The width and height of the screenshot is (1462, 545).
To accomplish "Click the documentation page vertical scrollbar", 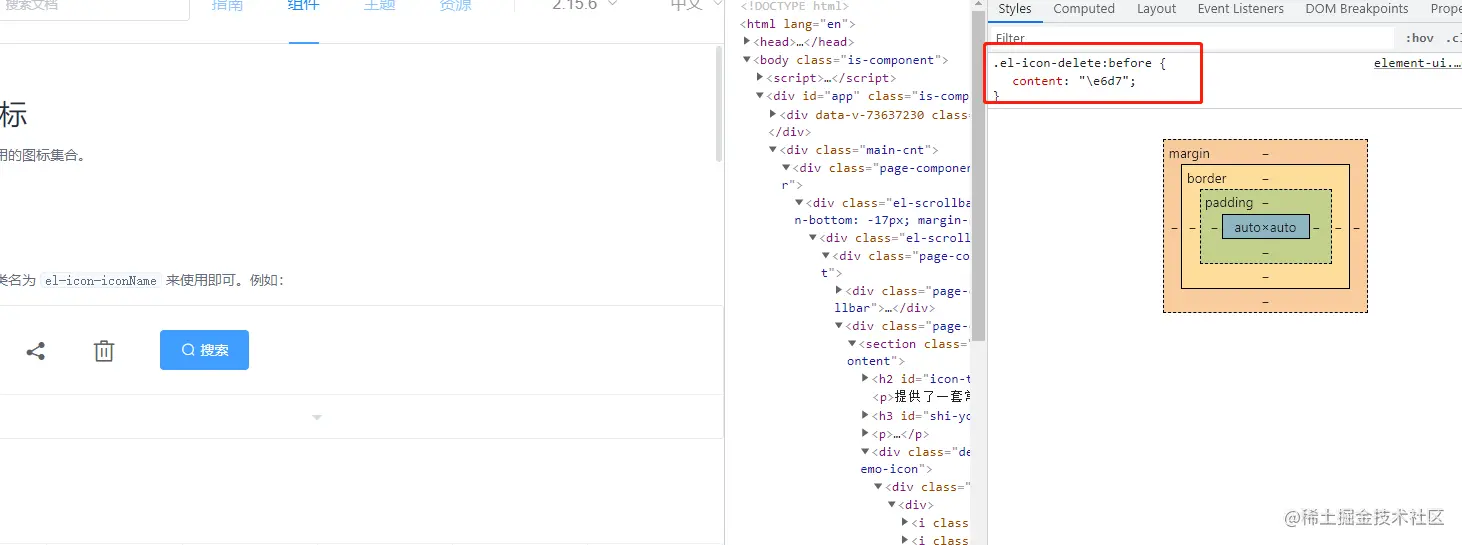I will tap(719, 104).
